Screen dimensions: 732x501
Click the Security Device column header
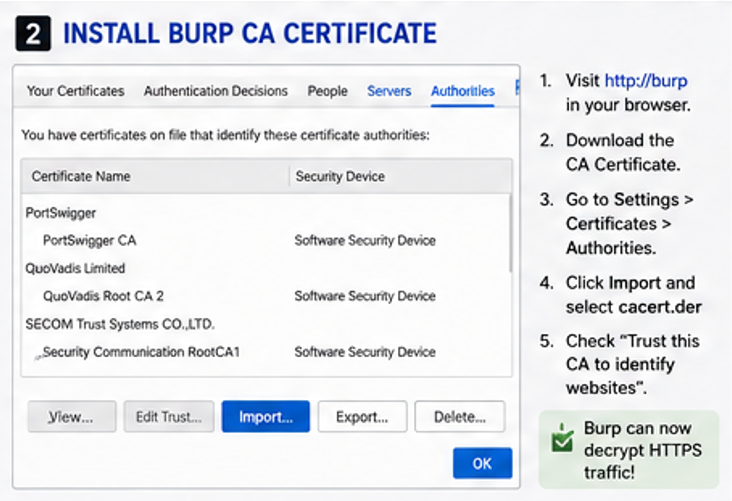401,176
